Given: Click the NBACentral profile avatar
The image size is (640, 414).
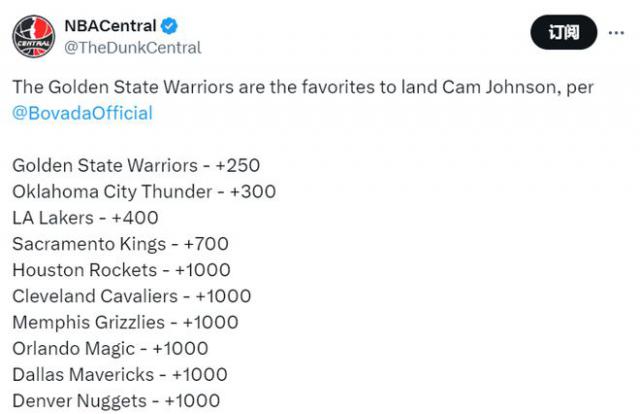Looking at the screenshot, I should pyautogui.click(x=33, y=36).
